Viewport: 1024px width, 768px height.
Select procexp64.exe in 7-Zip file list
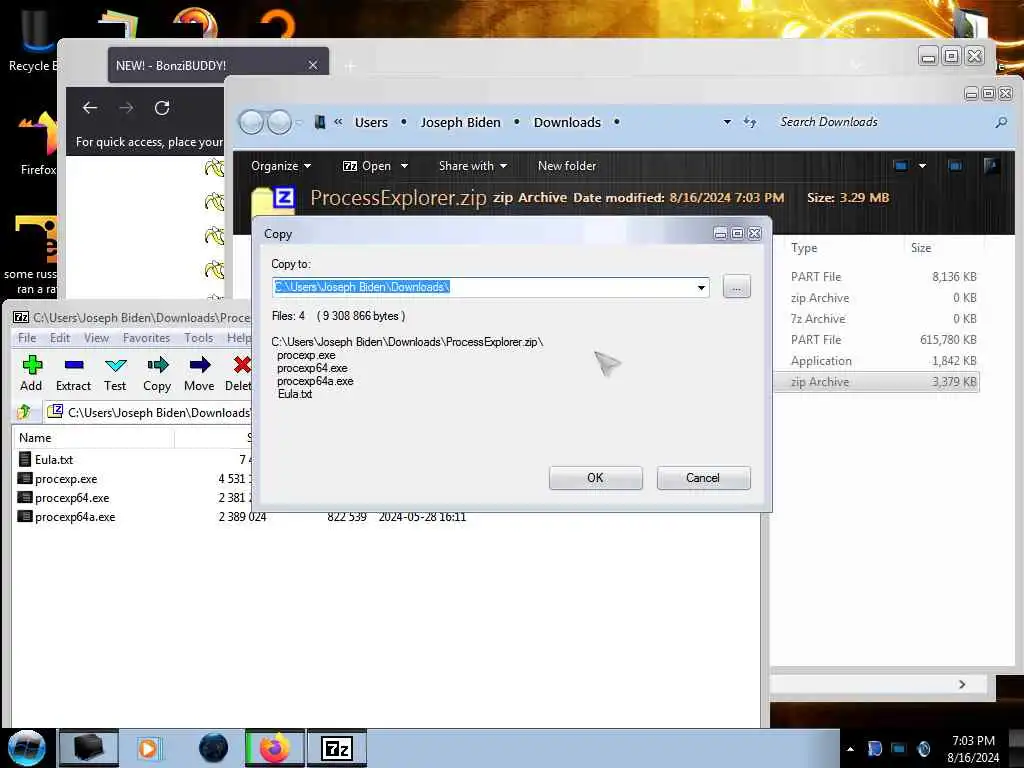pos(72,498)
